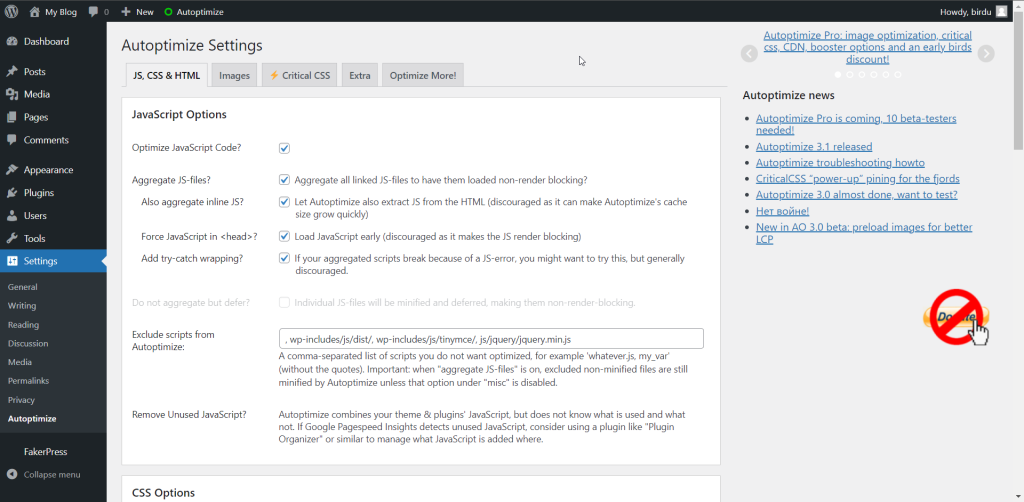Open Autoptimize settings submenu item
The image size is (1024, 502).
[32, 419]
